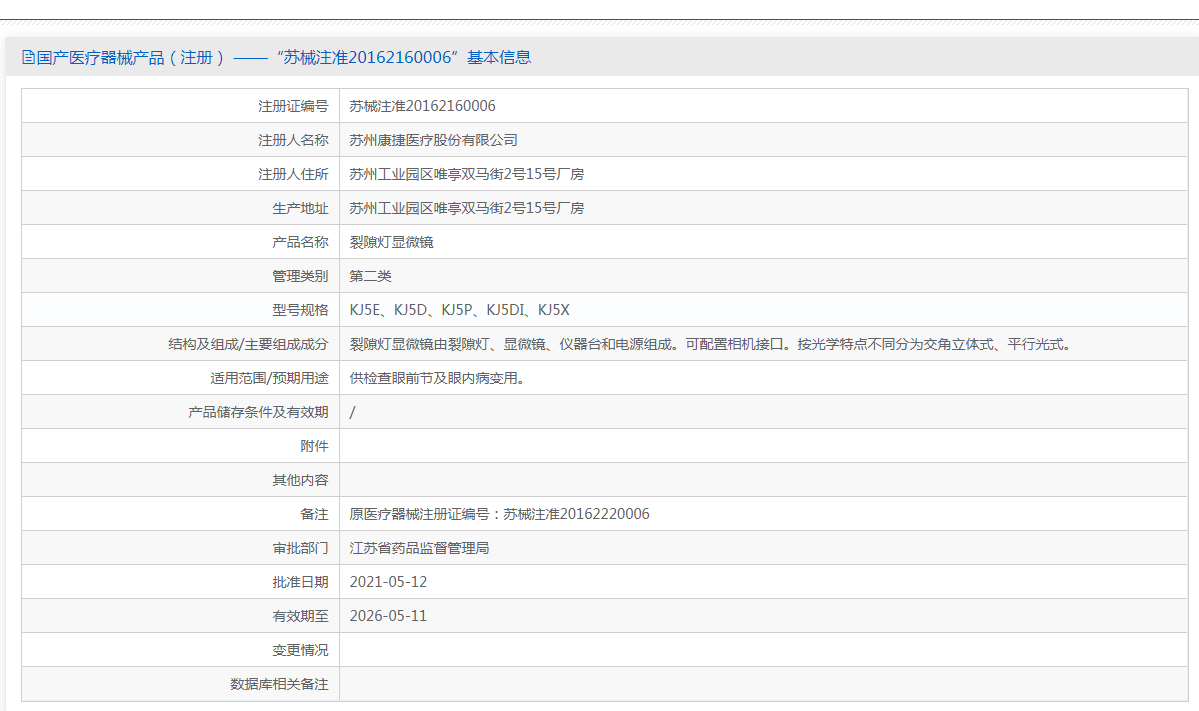
Task: Click the 注册人名称 label
Action: click(x=293, y=140)
